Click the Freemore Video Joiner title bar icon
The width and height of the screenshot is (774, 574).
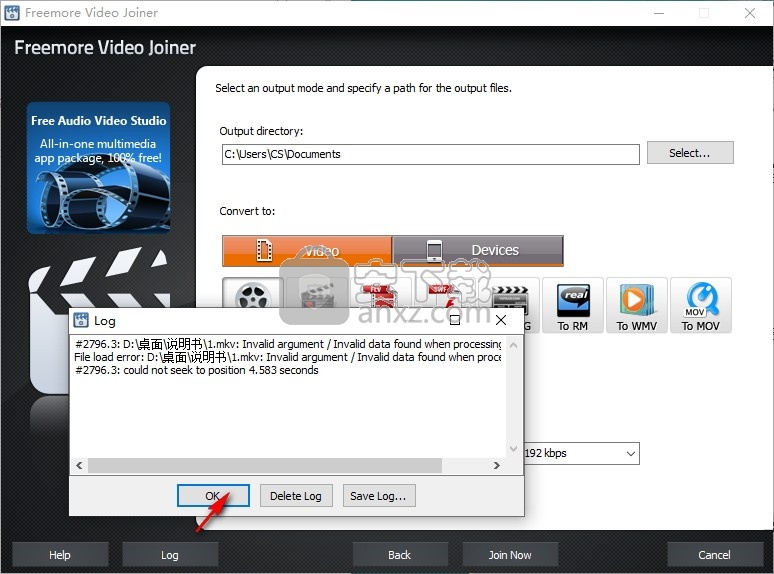tap(12, 12)
